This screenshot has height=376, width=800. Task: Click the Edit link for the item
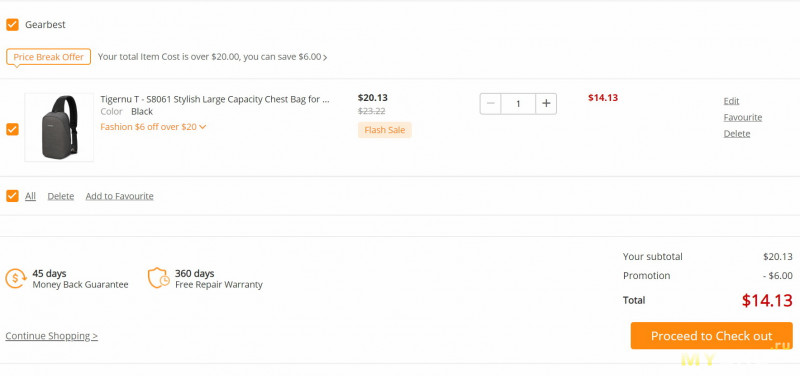tap(731, 101)
